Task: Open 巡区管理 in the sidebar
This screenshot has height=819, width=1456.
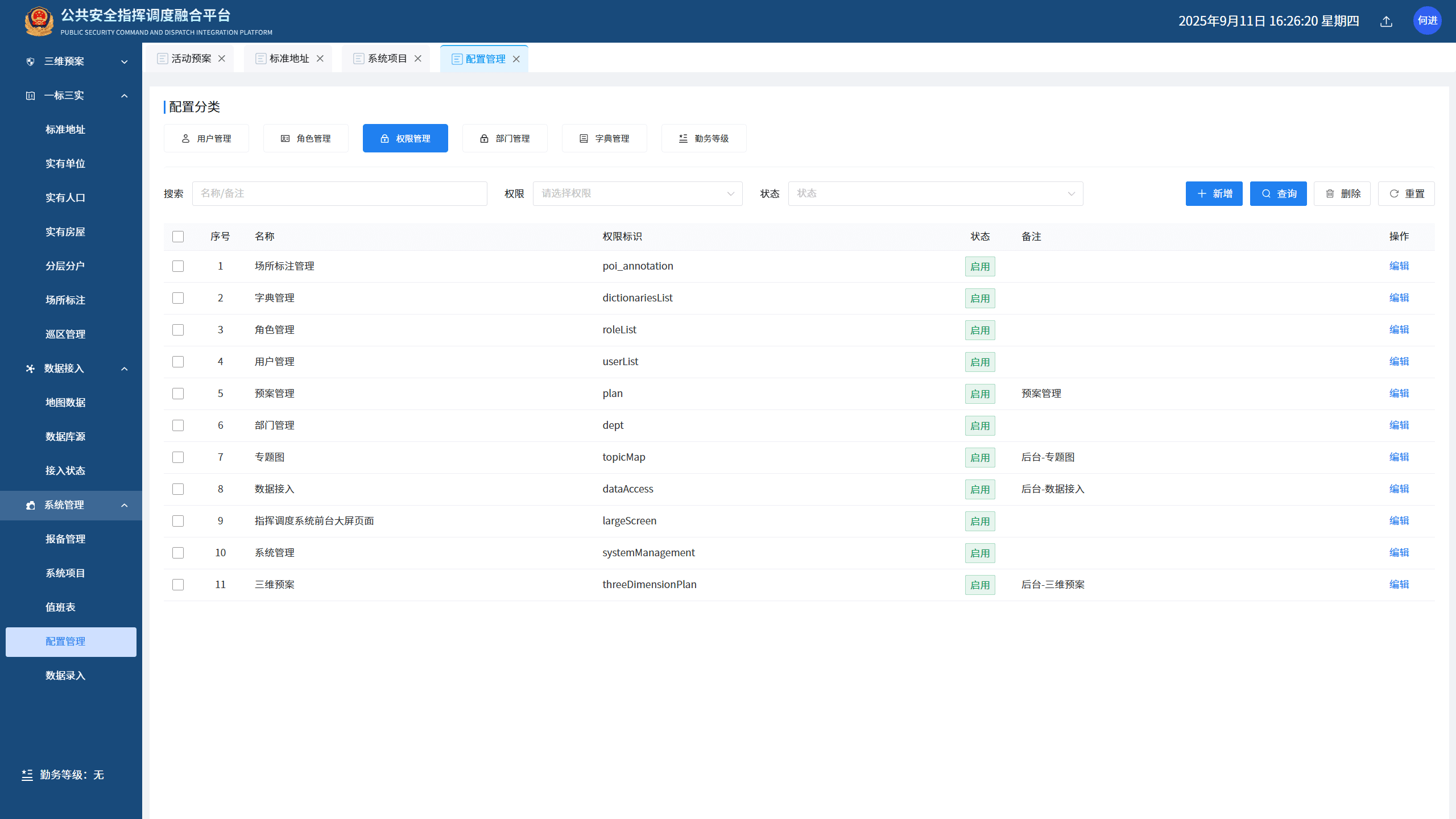Action: point(65,334)
